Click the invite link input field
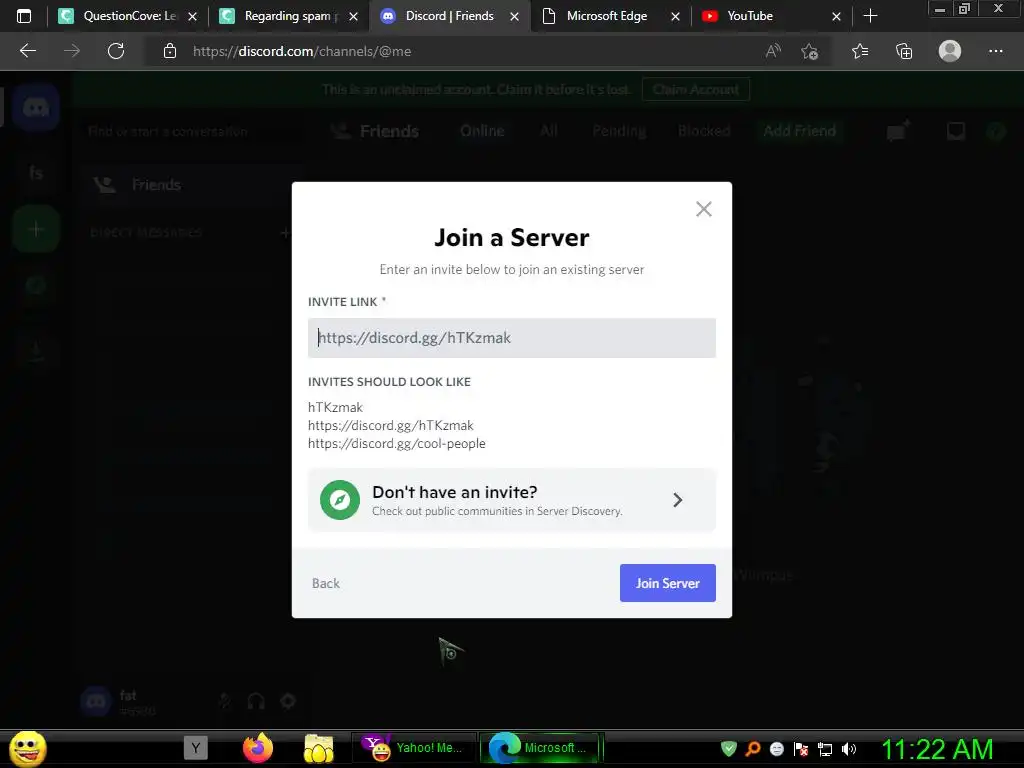The image size is (1024, 768). click(x=511, y=338)
